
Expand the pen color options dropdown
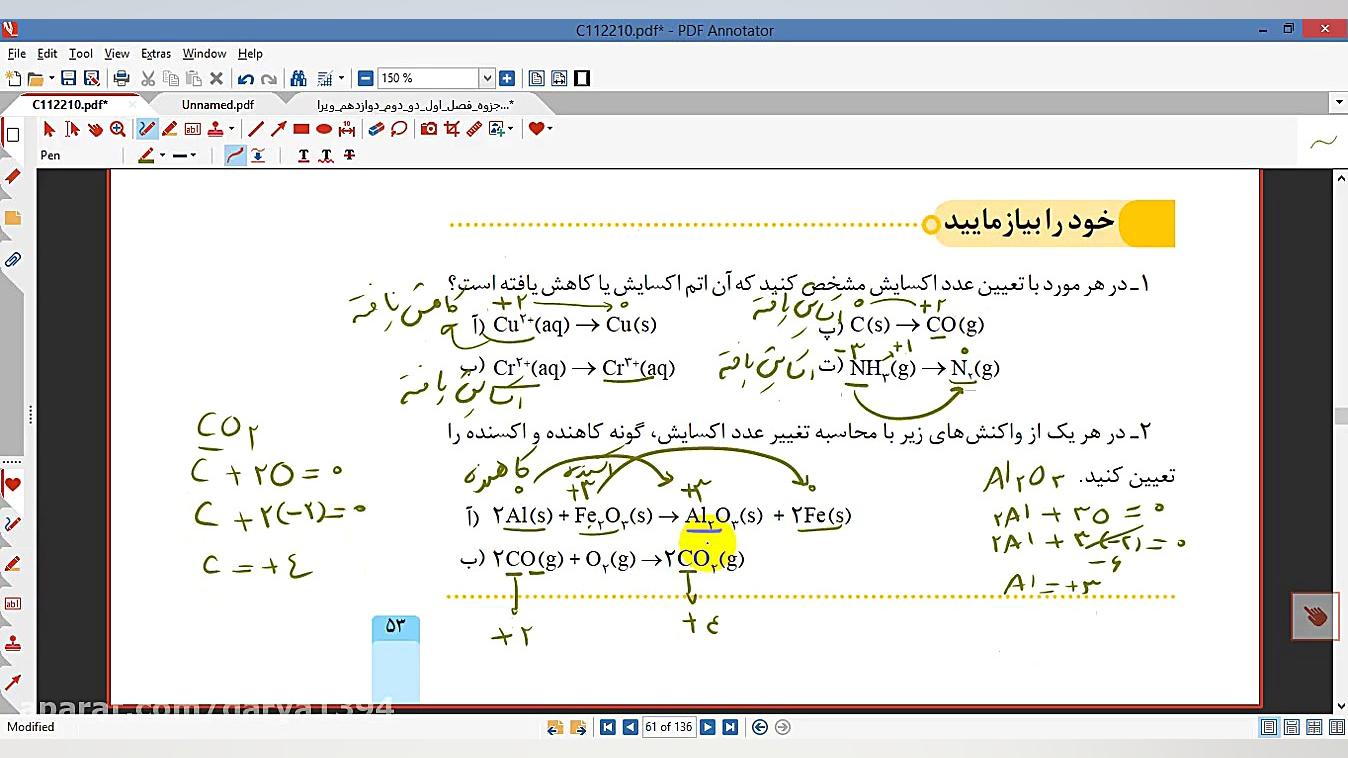[161, 155]
